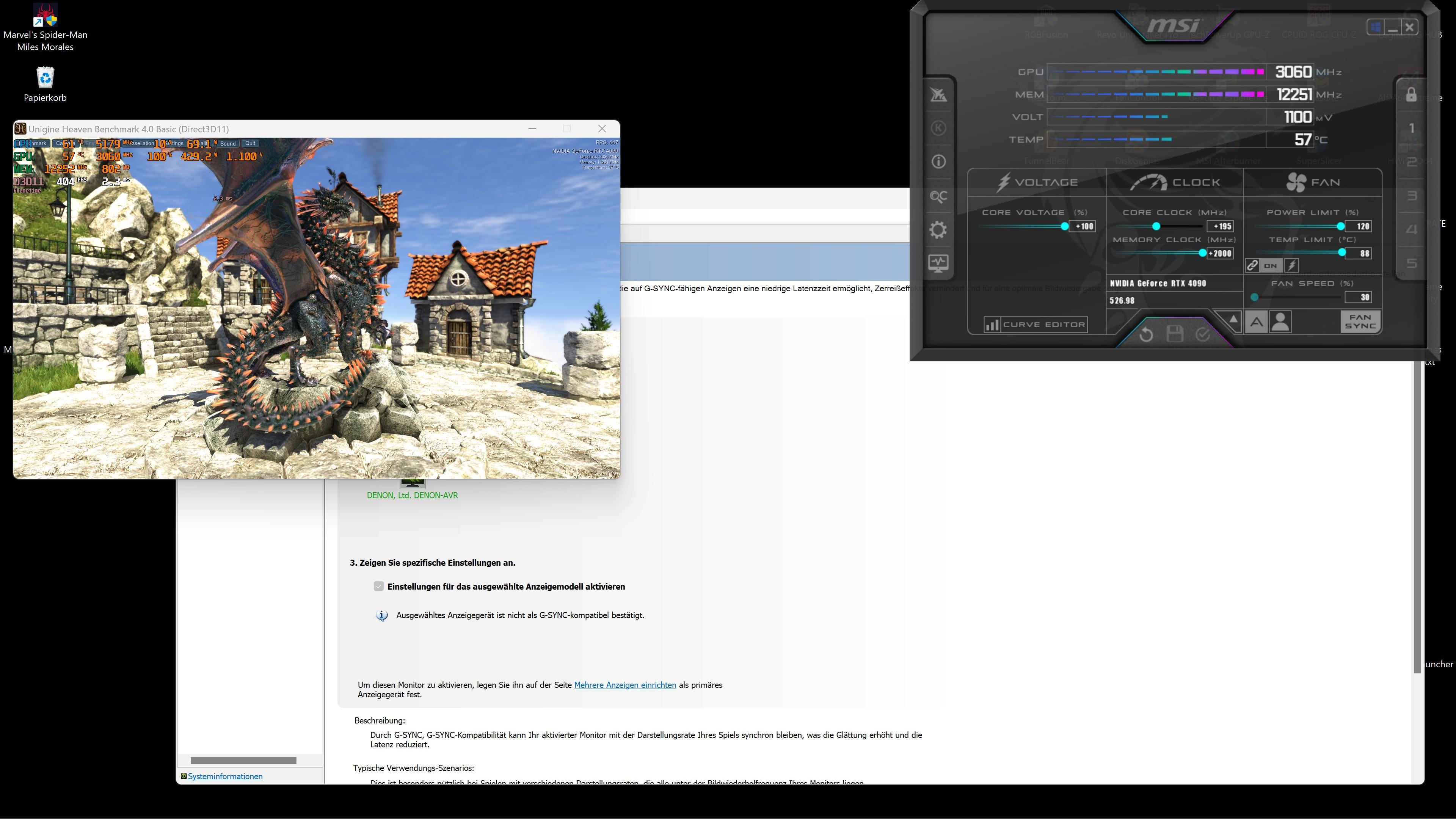Select Afterburner profile slot 5

(x=1411, y=264)
